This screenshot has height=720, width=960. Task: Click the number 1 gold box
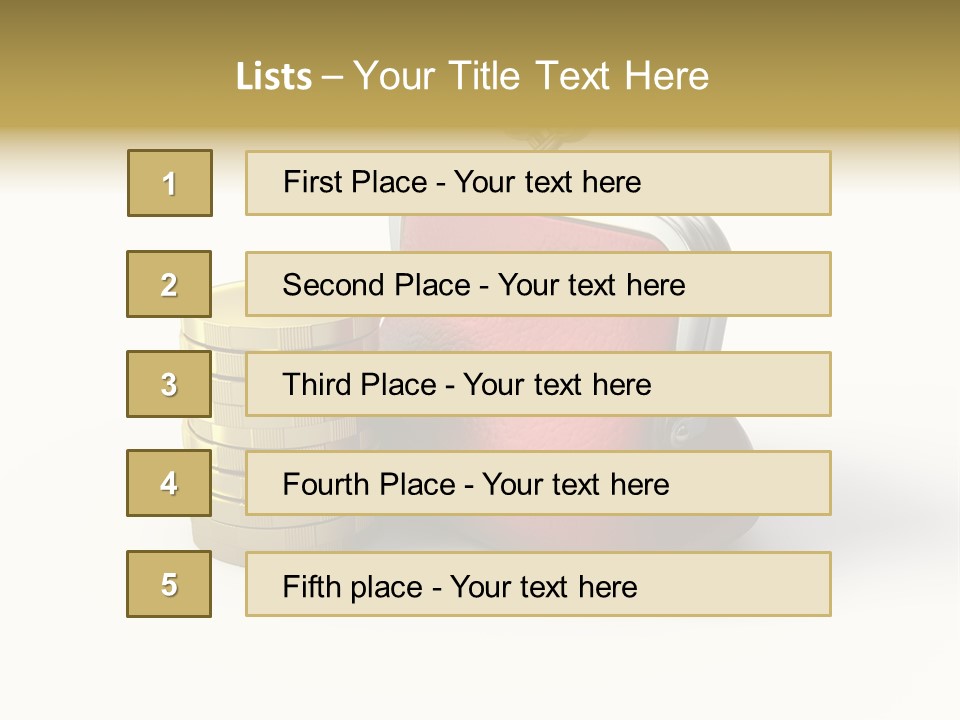[170, 183]
